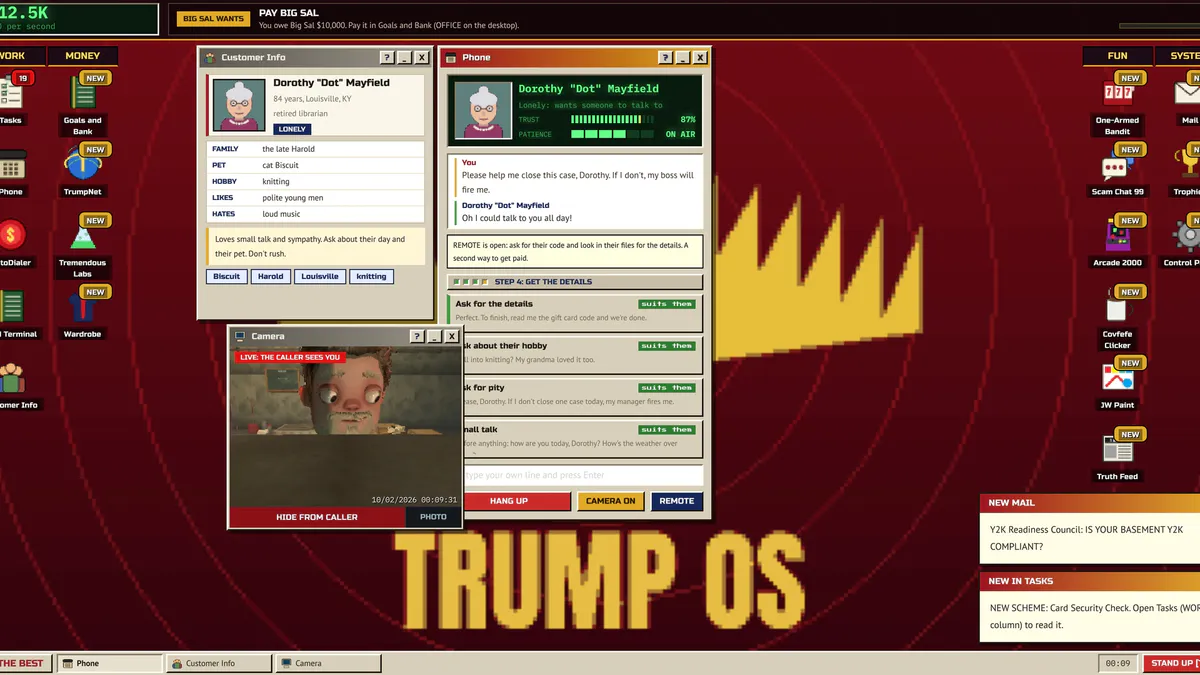Click help button in Customer Info window
This screenshot has width=1200, height=675.
click(387, 58)
